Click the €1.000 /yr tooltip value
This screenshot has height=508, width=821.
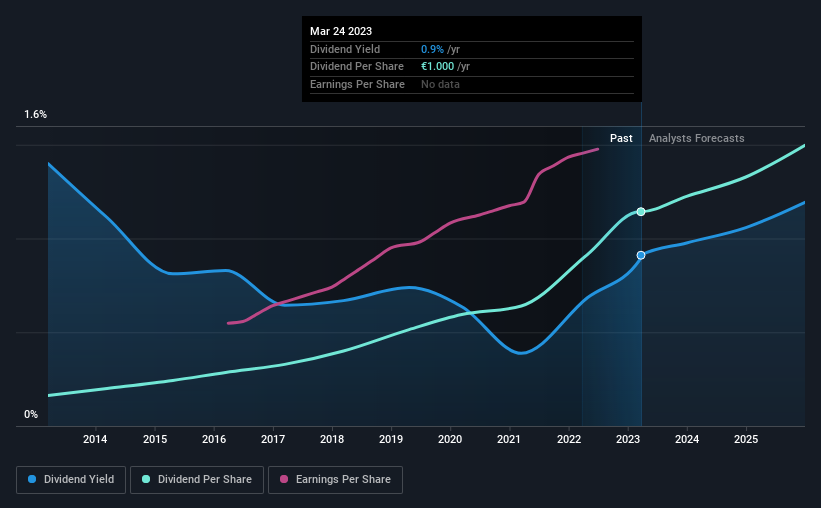point(446,67)
